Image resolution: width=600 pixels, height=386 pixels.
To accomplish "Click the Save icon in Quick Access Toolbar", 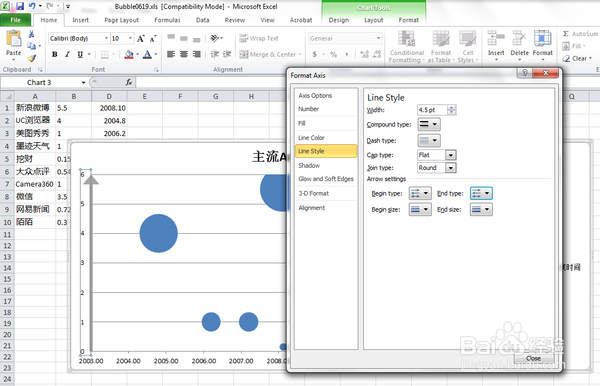I will [20, 6].
